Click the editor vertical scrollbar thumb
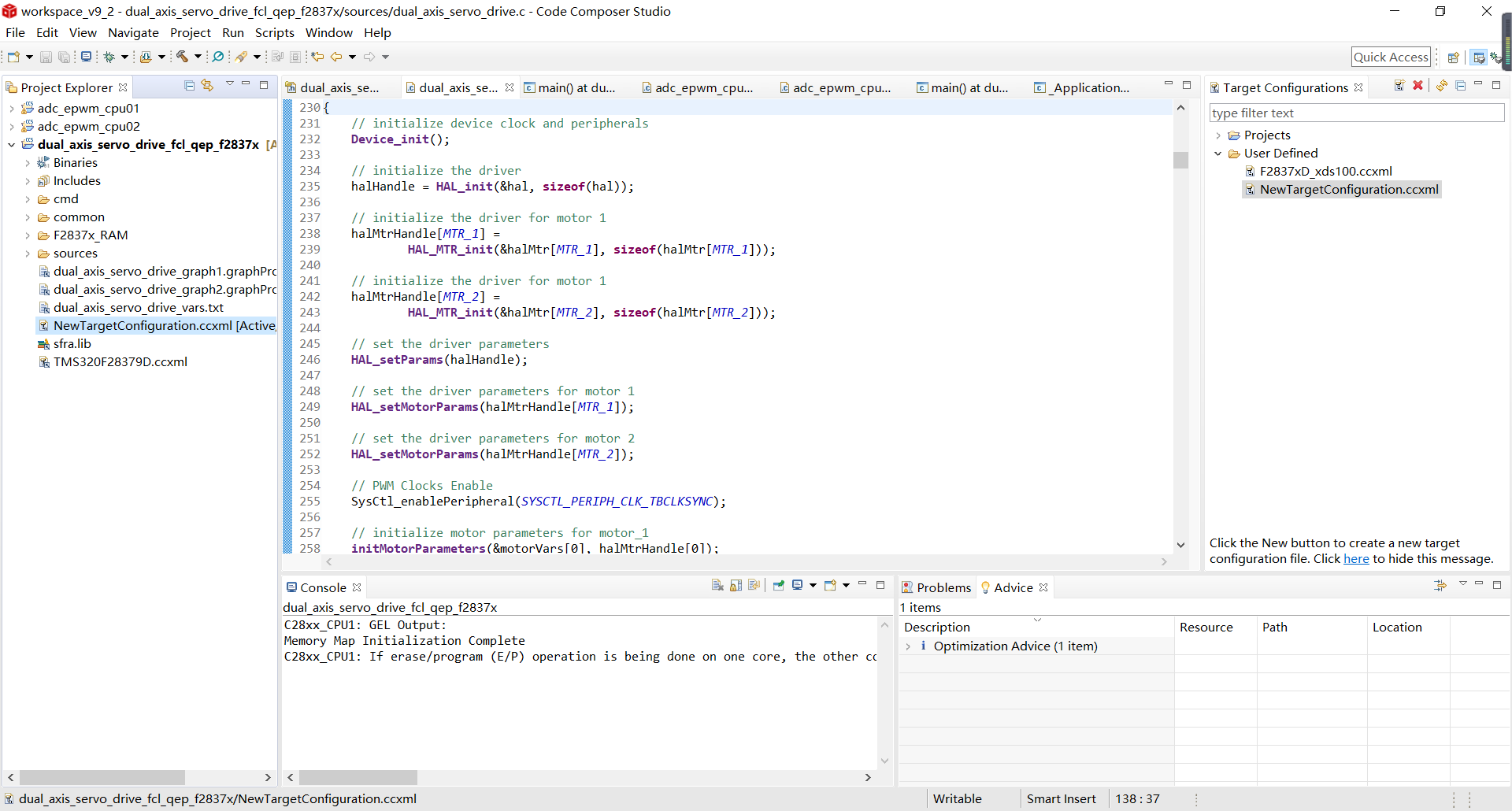The image size is (1512, 811). coord(1180,160)
